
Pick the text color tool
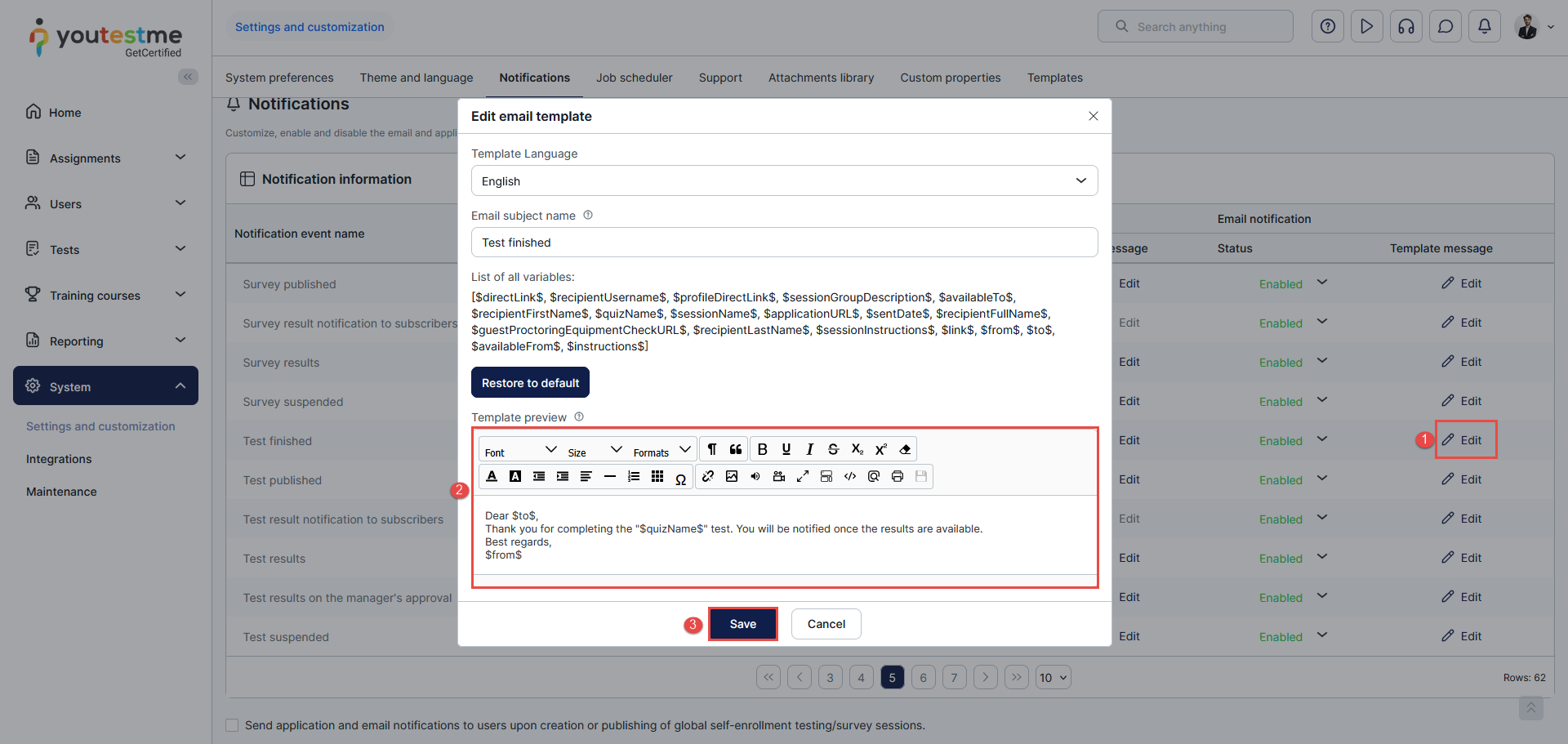[x=492, y=477]
